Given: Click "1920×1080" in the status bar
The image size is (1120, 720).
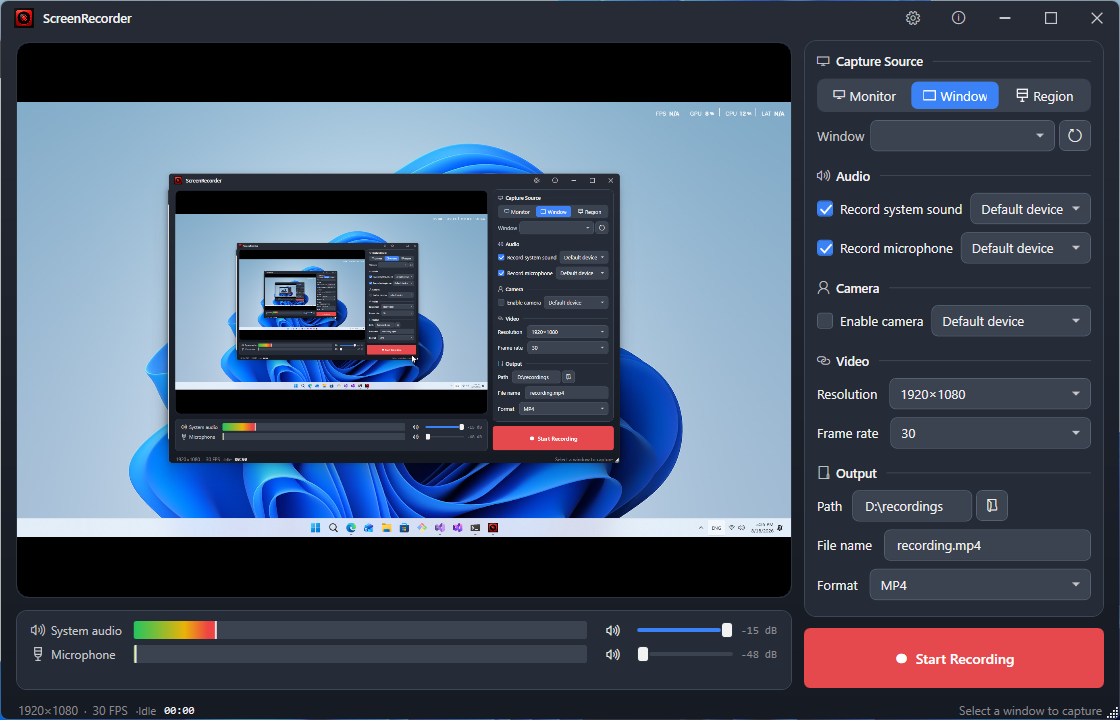Looking at the screenshot, I should [x=48, y=711].
